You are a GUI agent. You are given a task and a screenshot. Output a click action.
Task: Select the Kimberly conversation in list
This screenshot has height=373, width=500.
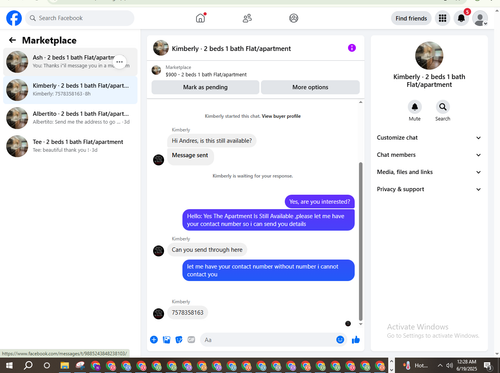(70, 90)
